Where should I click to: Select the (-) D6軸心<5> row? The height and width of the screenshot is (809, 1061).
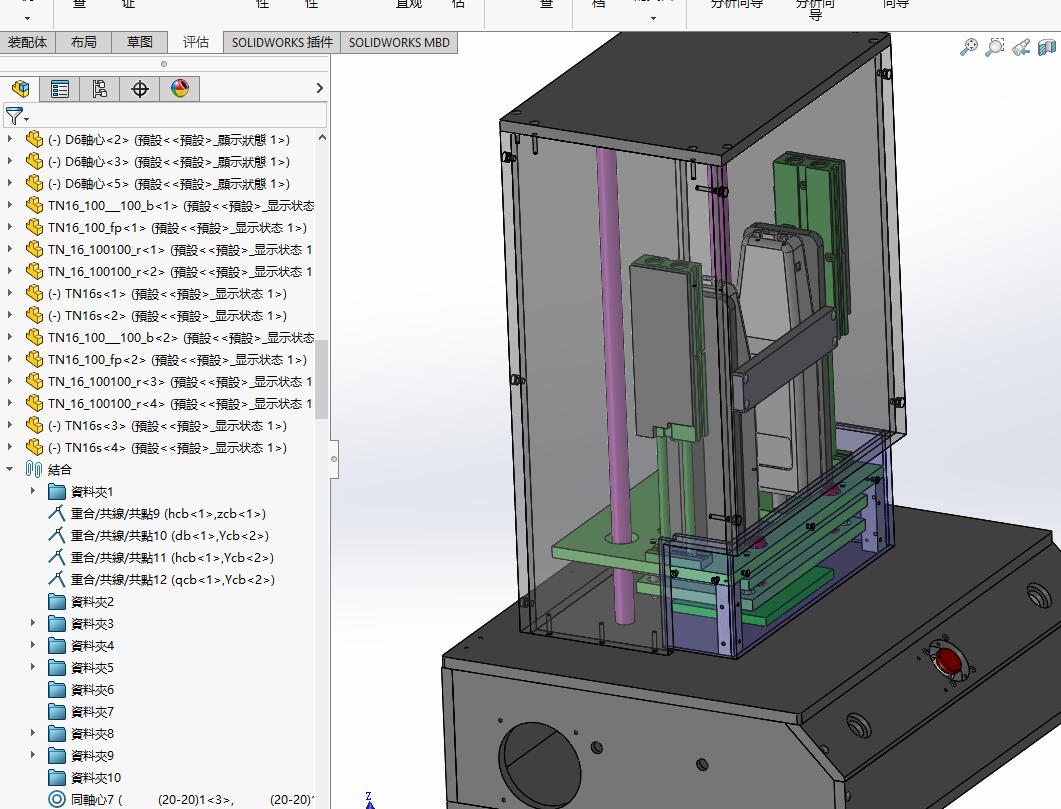(x=168, y=183)
